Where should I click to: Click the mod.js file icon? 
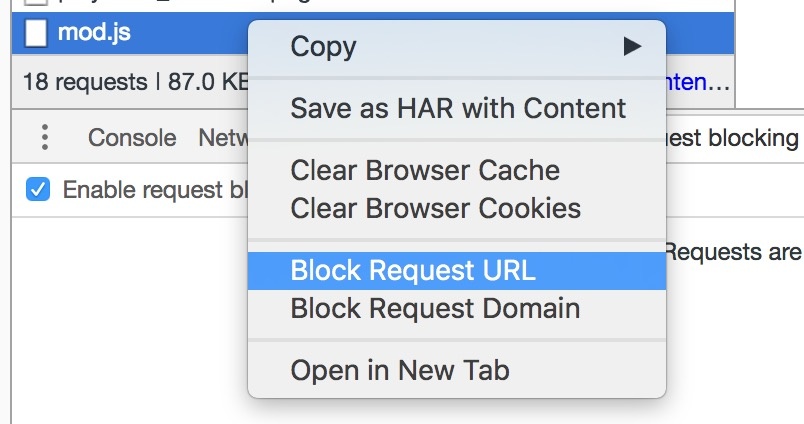(36, 33)
